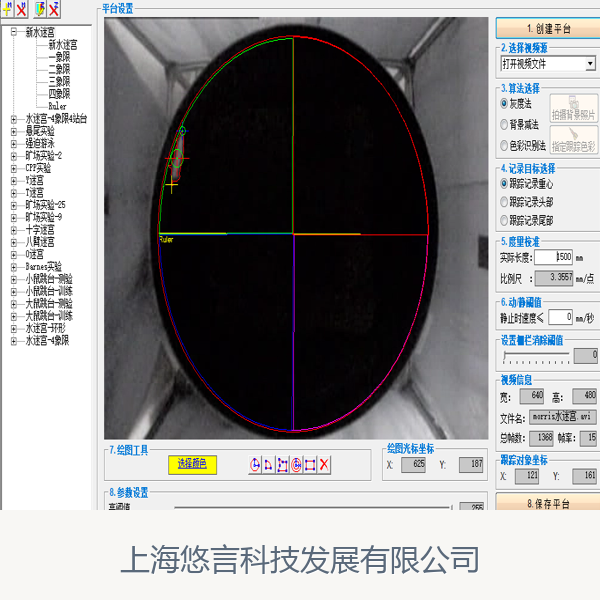This screenshot has height=600, width=600.
Task: Click the 文件名 field showing morris水迷宫.avi
Action: (562, 417)
